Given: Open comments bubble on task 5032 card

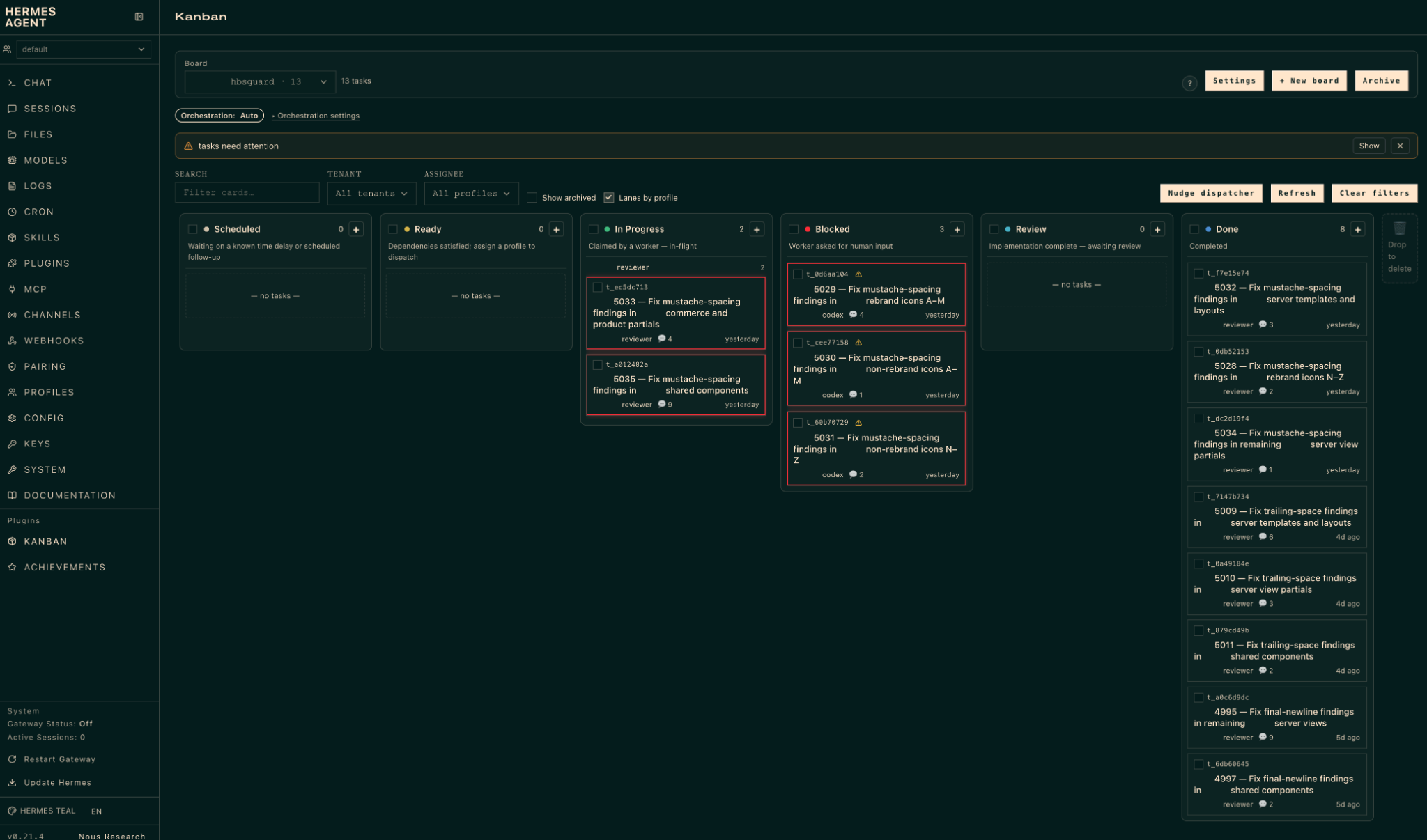Looking at the screenshot, I should pos(1263,325).
